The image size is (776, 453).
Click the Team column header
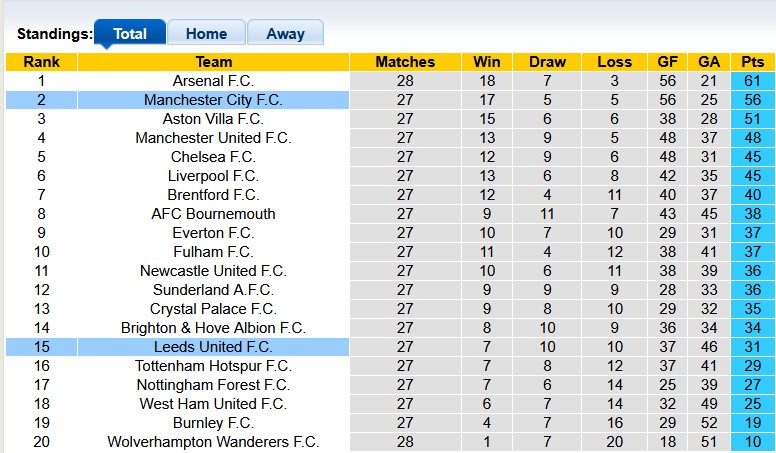point(213,62)
